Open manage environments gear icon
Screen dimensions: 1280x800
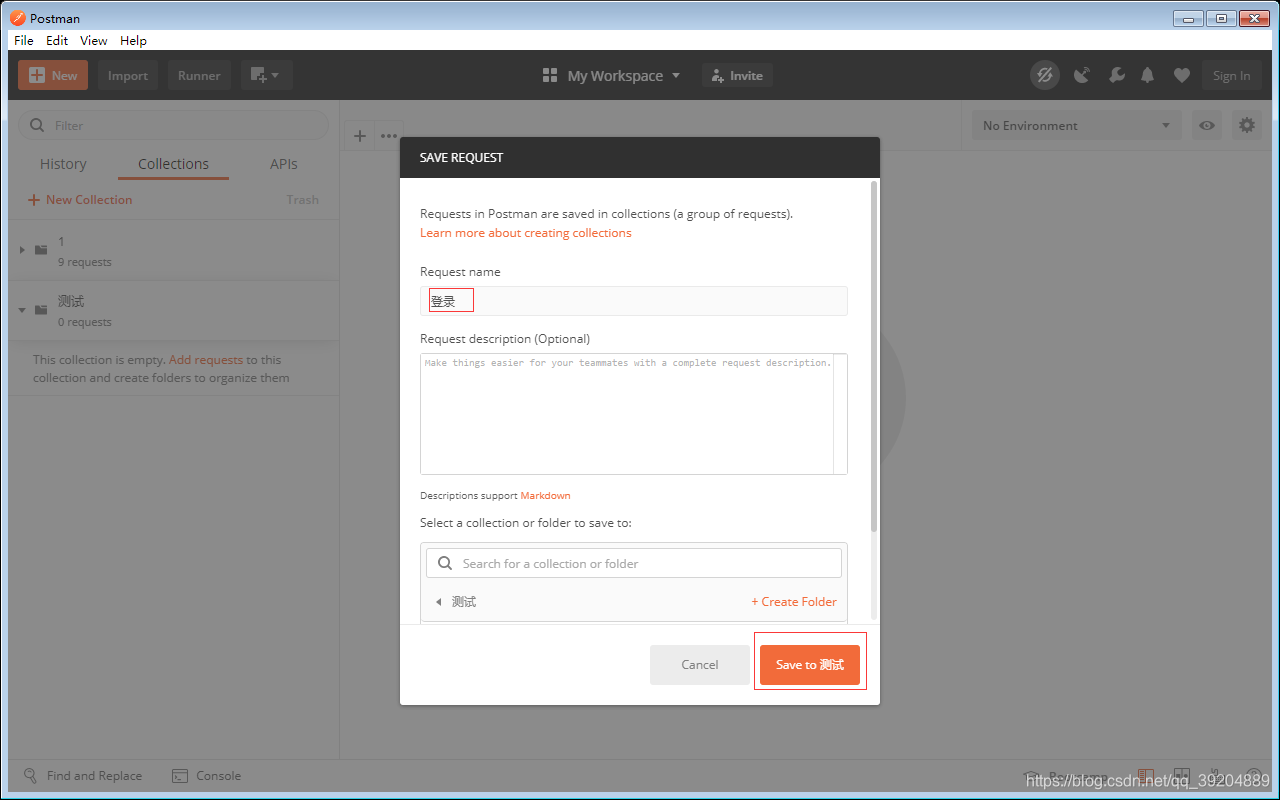tap(1246, 125)
